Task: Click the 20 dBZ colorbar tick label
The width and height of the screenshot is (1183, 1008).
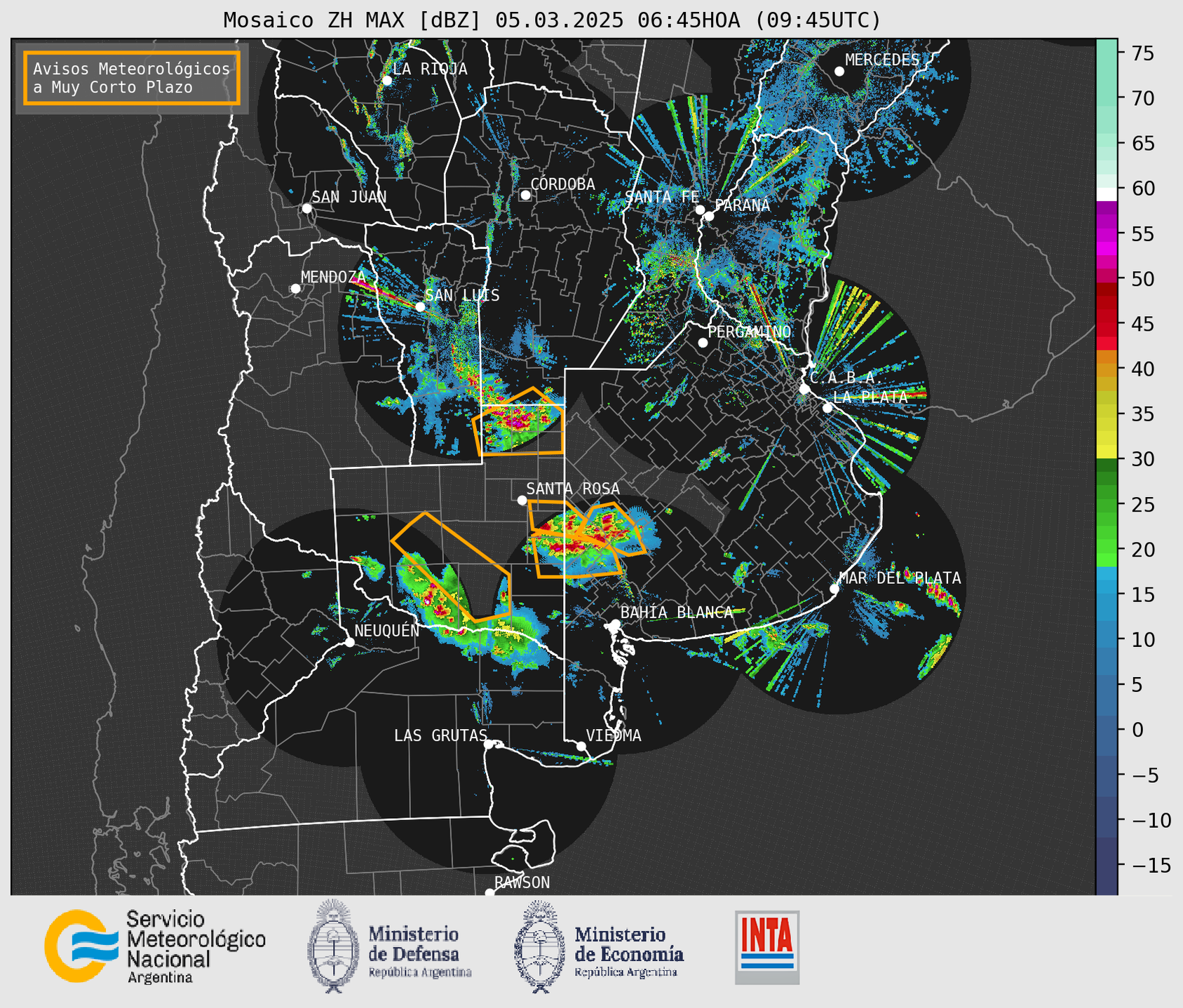Action: click(x=1142, y=550)
